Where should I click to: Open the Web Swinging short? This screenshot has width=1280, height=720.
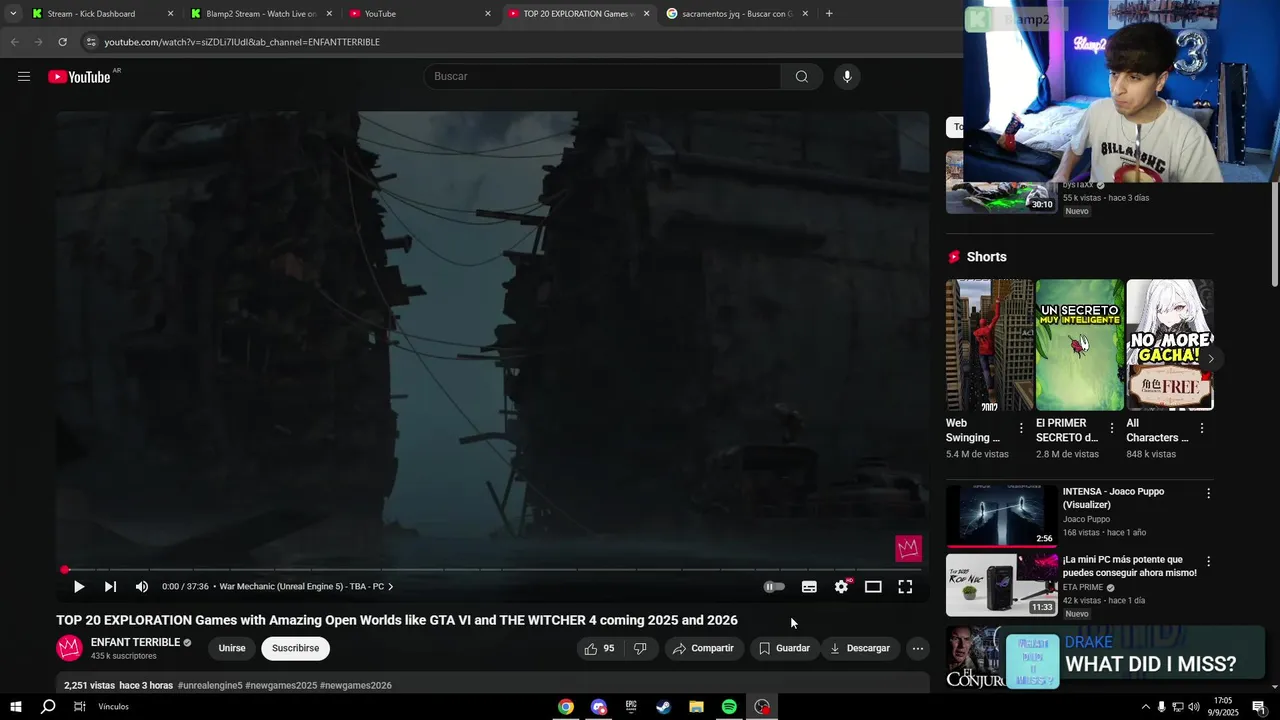point(989,345)
